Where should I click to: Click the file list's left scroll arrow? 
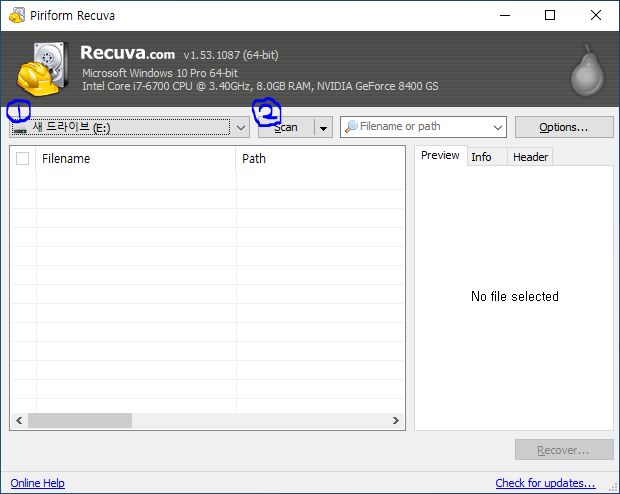(x=19, y=420)
